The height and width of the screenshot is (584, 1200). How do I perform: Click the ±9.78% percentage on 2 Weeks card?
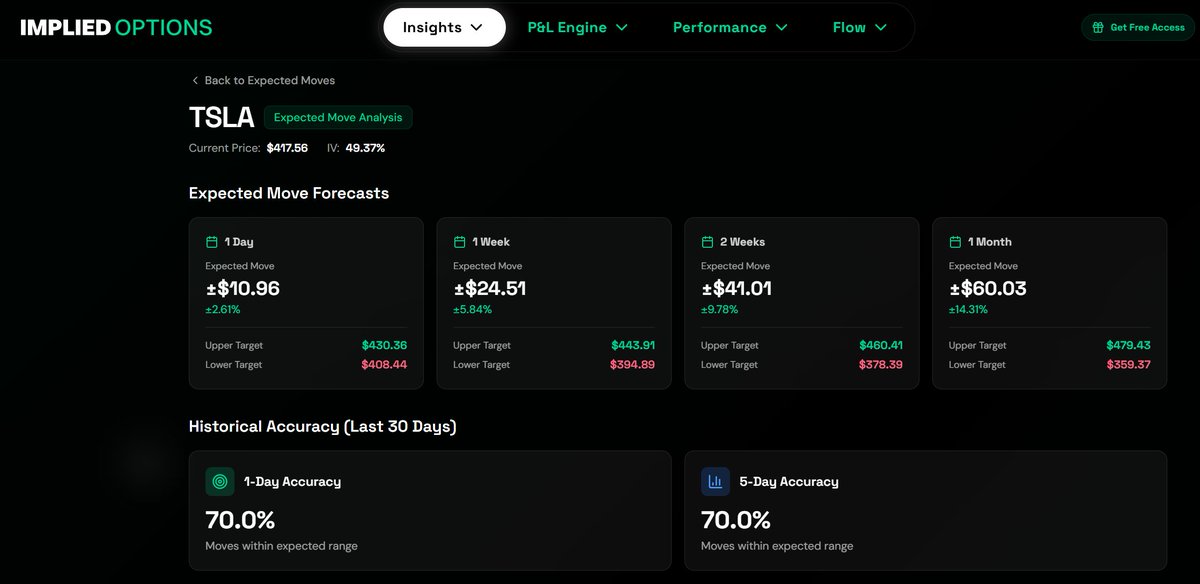[x=720, y=310]
